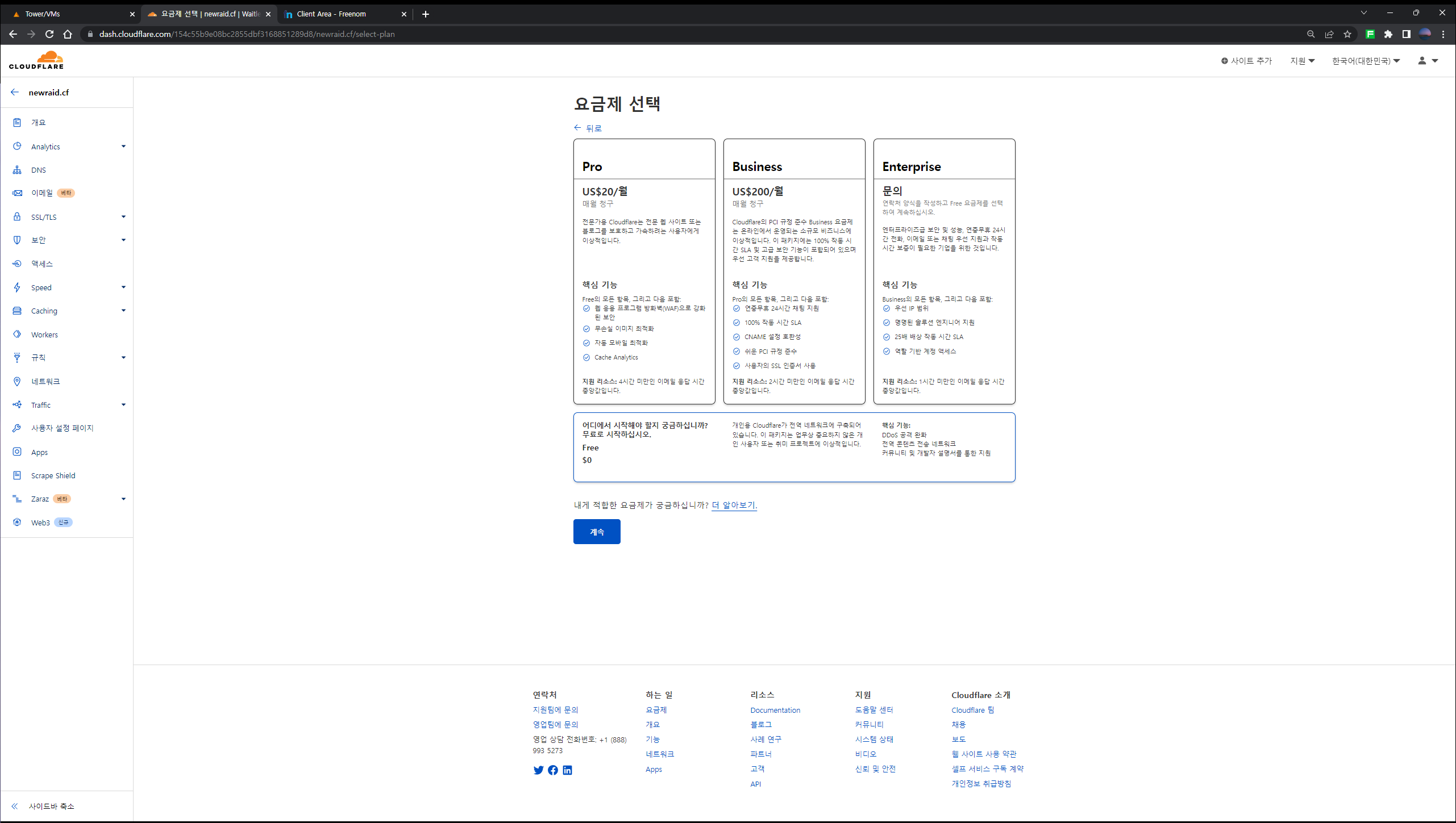Select the Business plan card
1456x823 pixels.
click(x=794, y=271)
